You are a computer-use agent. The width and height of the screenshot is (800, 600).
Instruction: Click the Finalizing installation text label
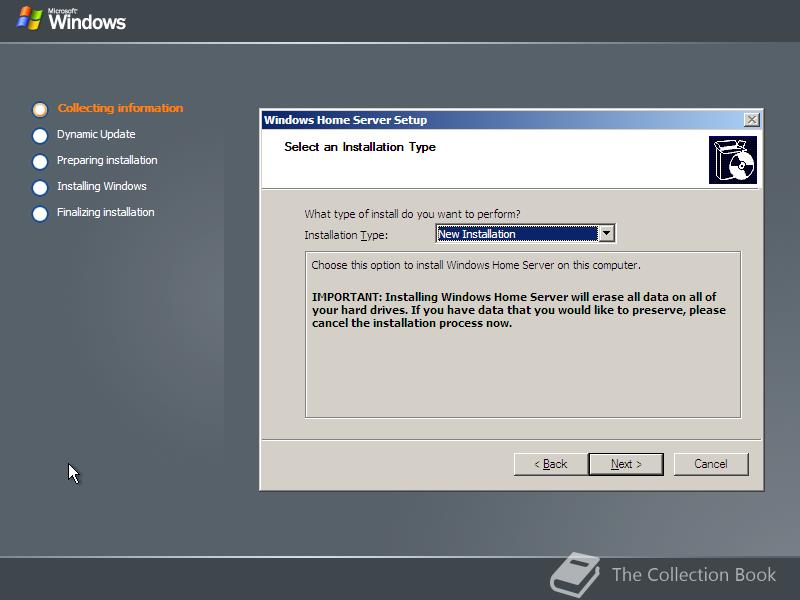point(106,212)
